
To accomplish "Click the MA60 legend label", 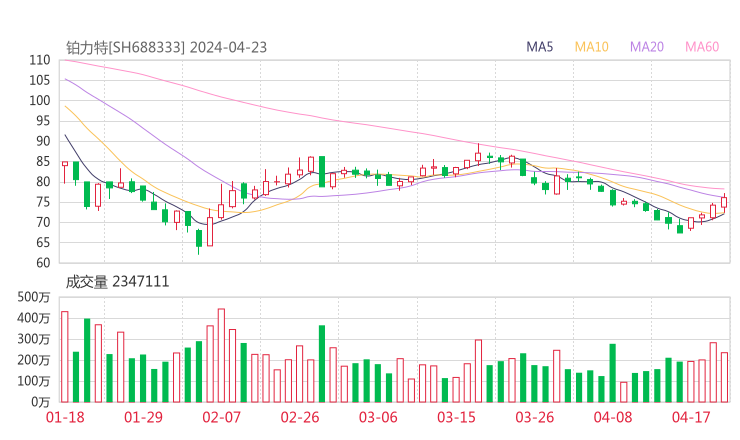I will pyautogui.click(x=702, y=47).
